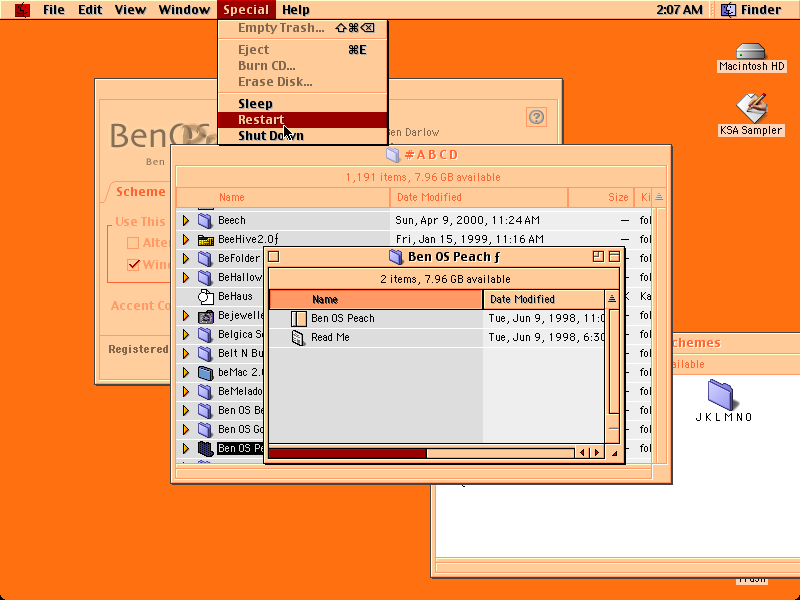Click sort order icon in Ben OS Peach ƒ window
This screenshot has height=600, width=800.
[612, 299]
